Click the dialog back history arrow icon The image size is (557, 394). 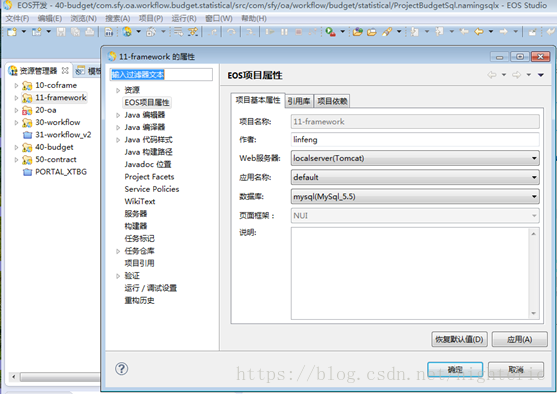click(x=492, y=75)
